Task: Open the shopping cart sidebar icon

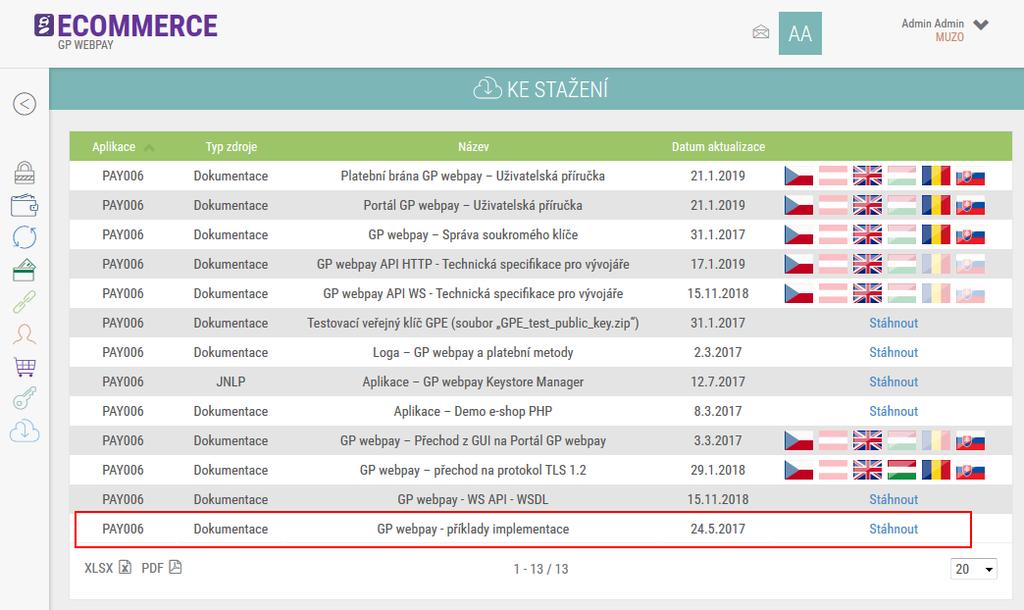Action: 25,366
